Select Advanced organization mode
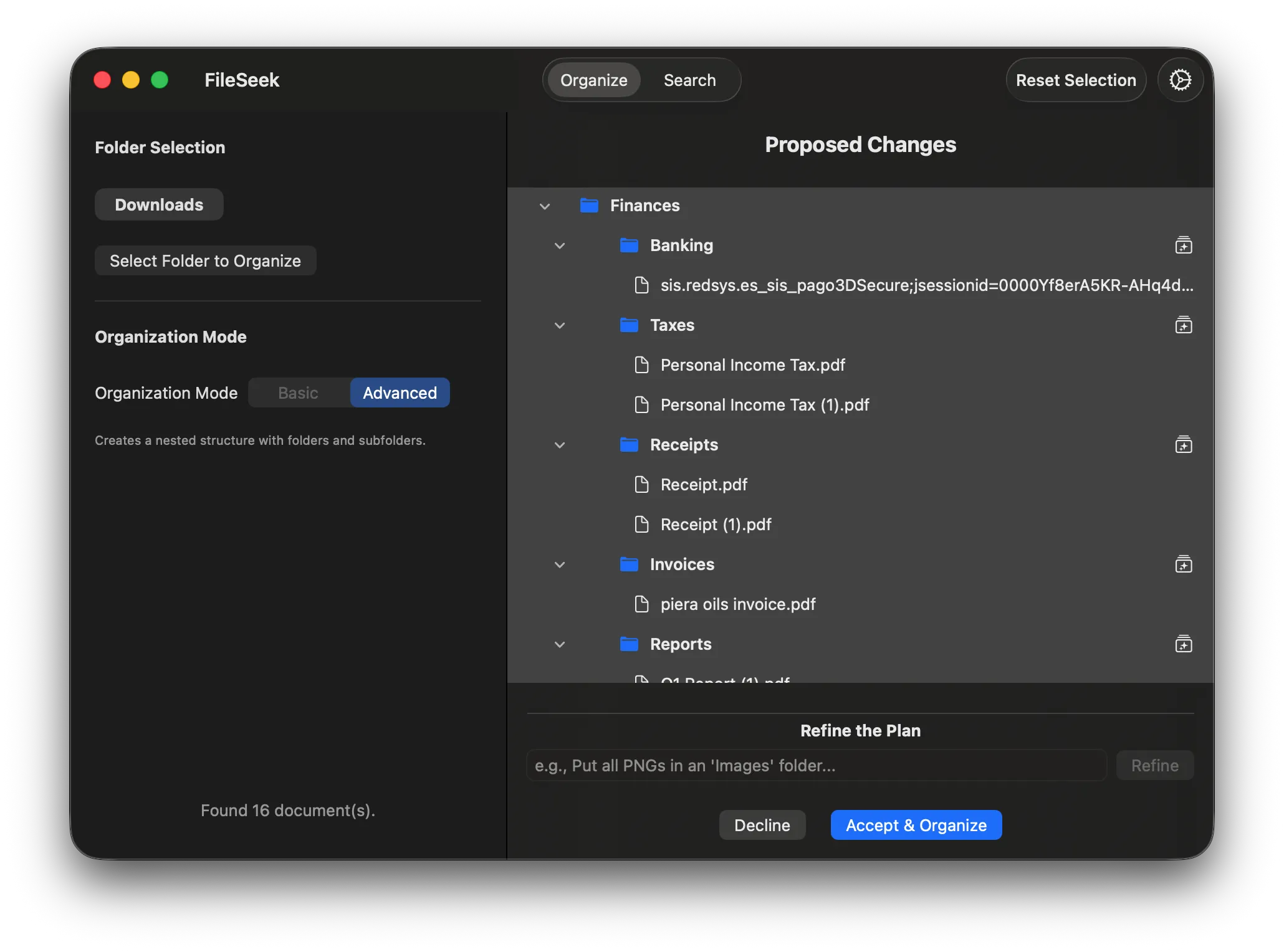 [400, 393]
